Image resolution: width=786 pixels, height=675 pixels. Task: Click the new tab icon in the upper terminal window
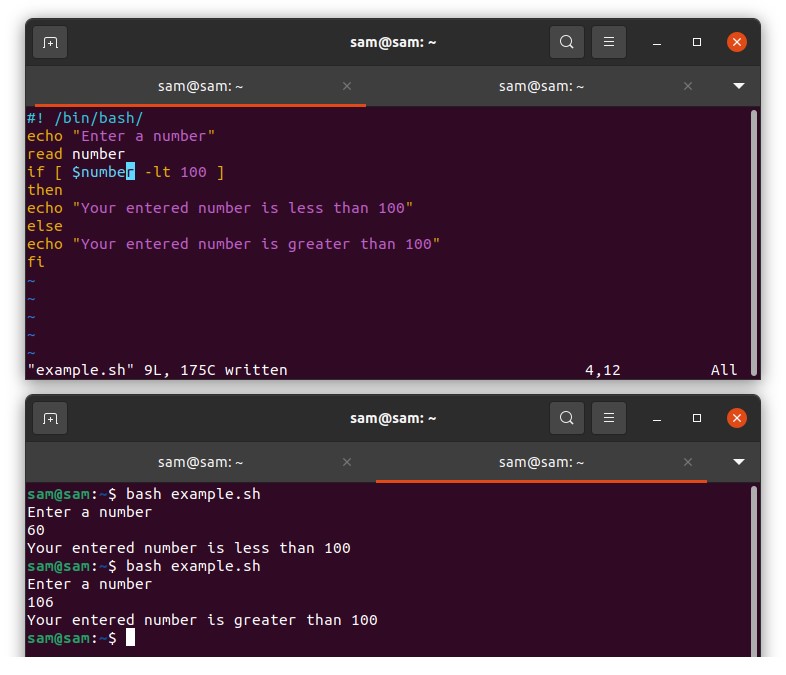click(50, 42)
